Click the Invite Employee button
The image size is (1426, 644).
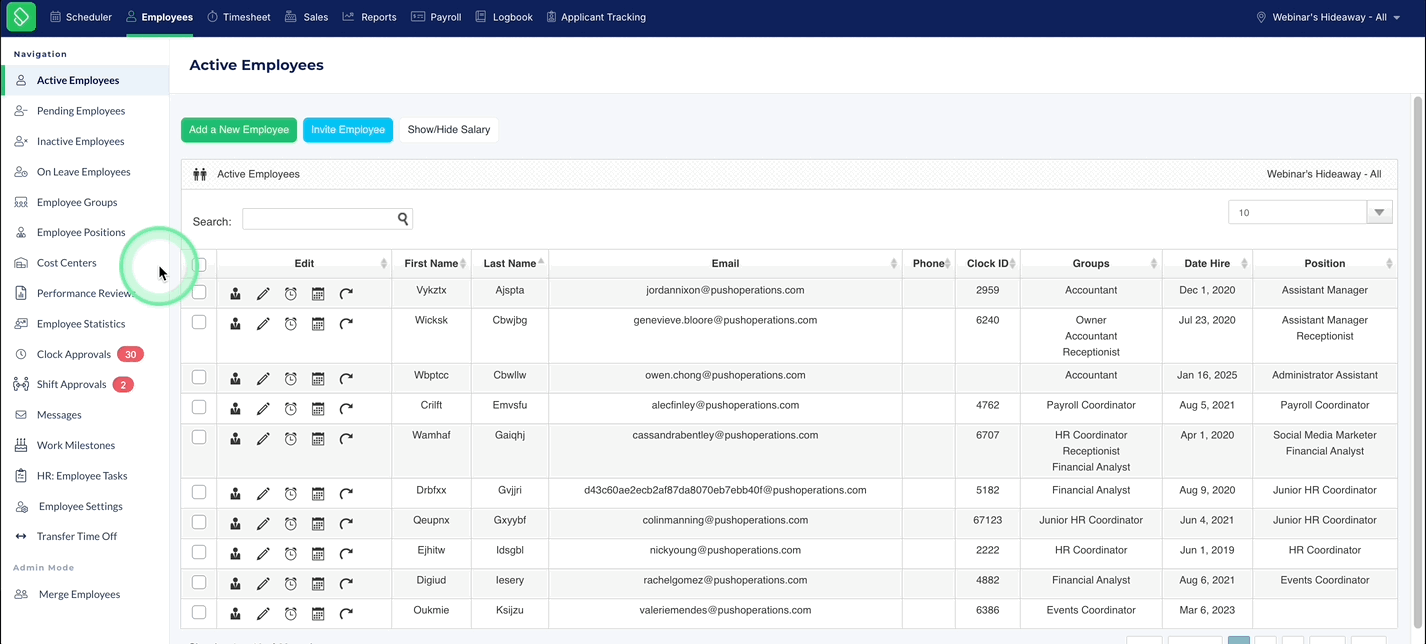[348, 130]
